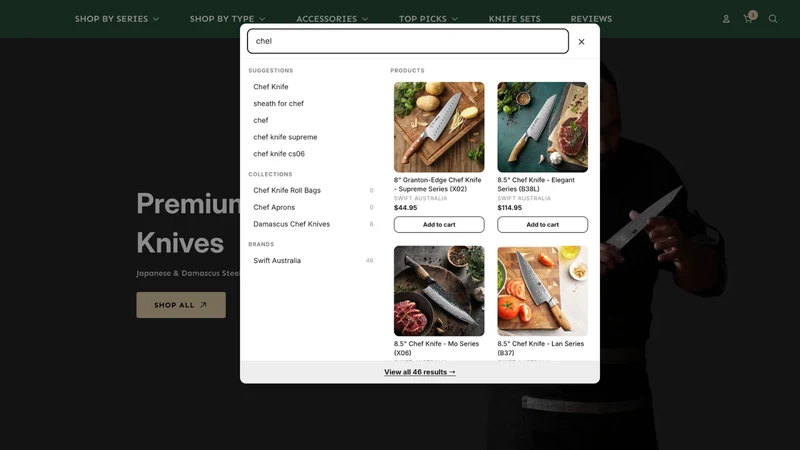
Task: Click '8.5" Chef Knife - Elegant Series' title
Action: (536, 184)
